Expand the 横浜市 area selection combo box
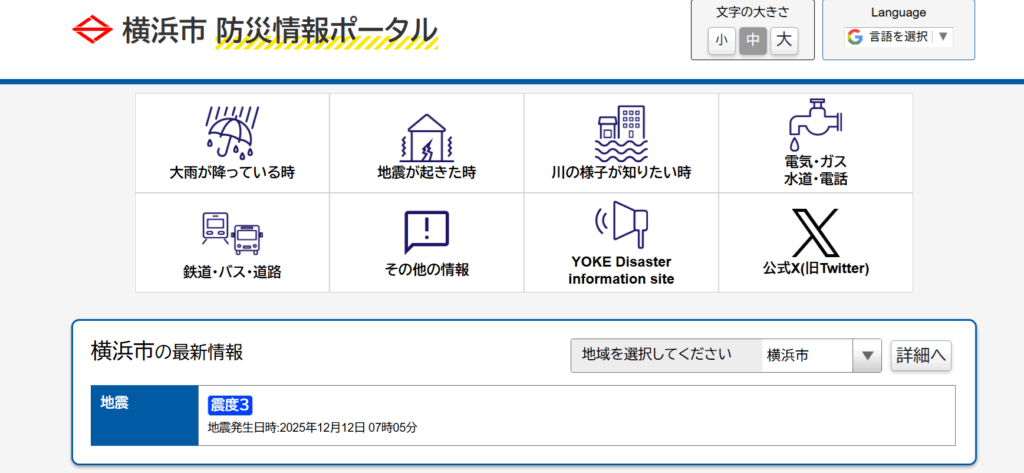 click(x=806, y=355)
